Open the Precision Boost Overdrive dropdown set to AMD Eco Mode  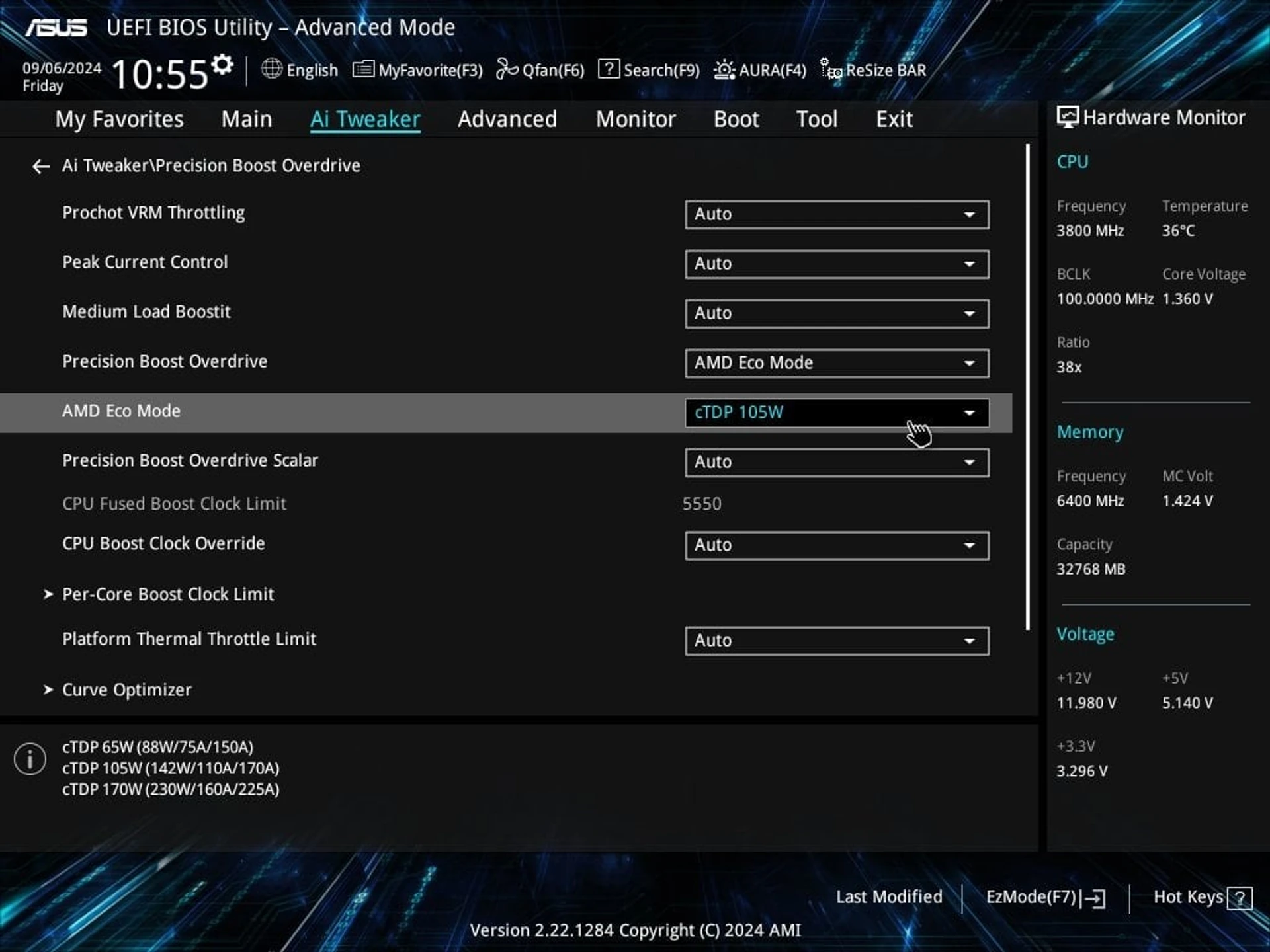[837, 364]
